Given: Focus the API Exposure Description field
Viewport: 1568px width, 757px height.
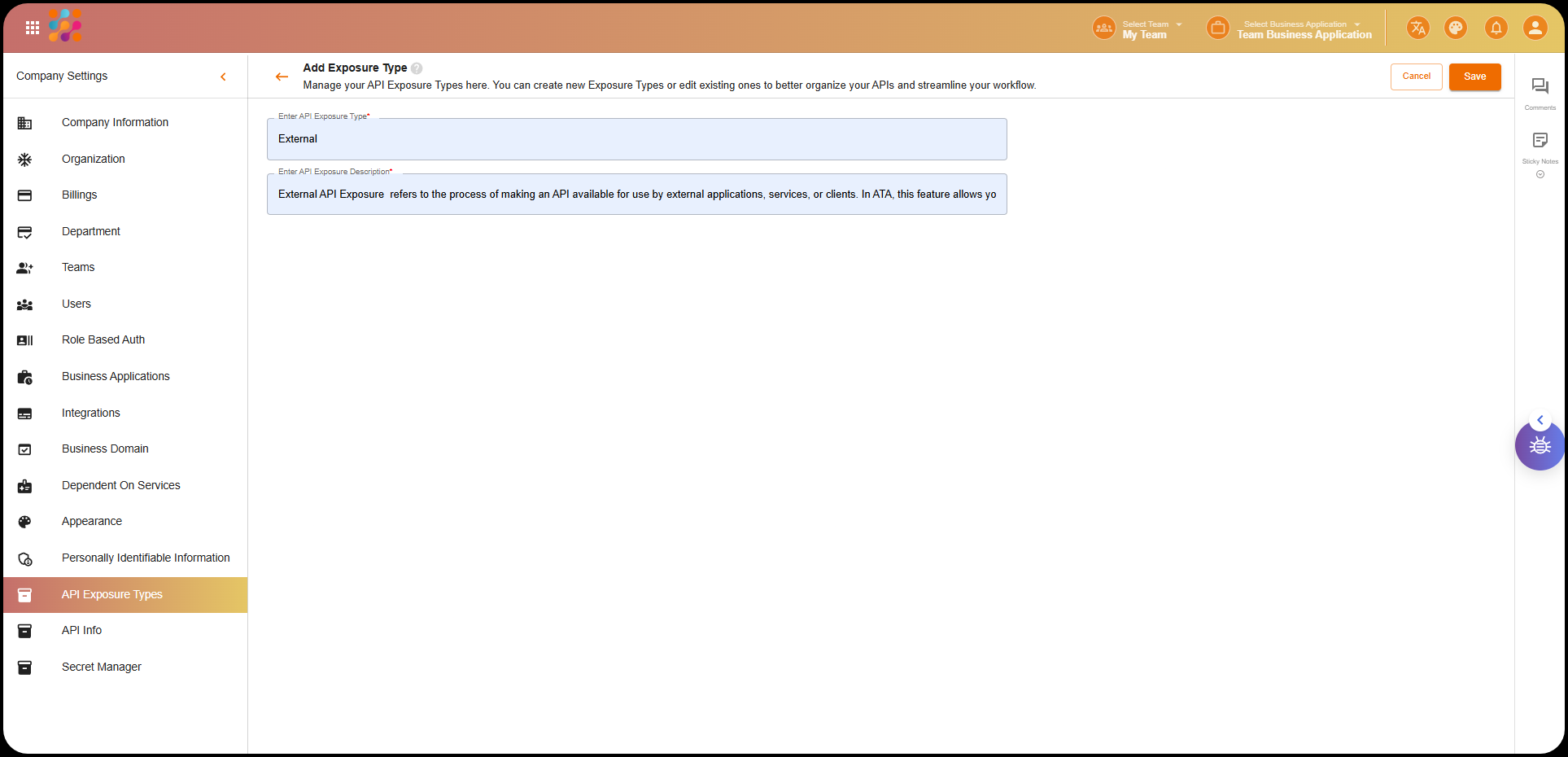Looking at the screenshot, I should pyautogui.click(x=636, y=195).
